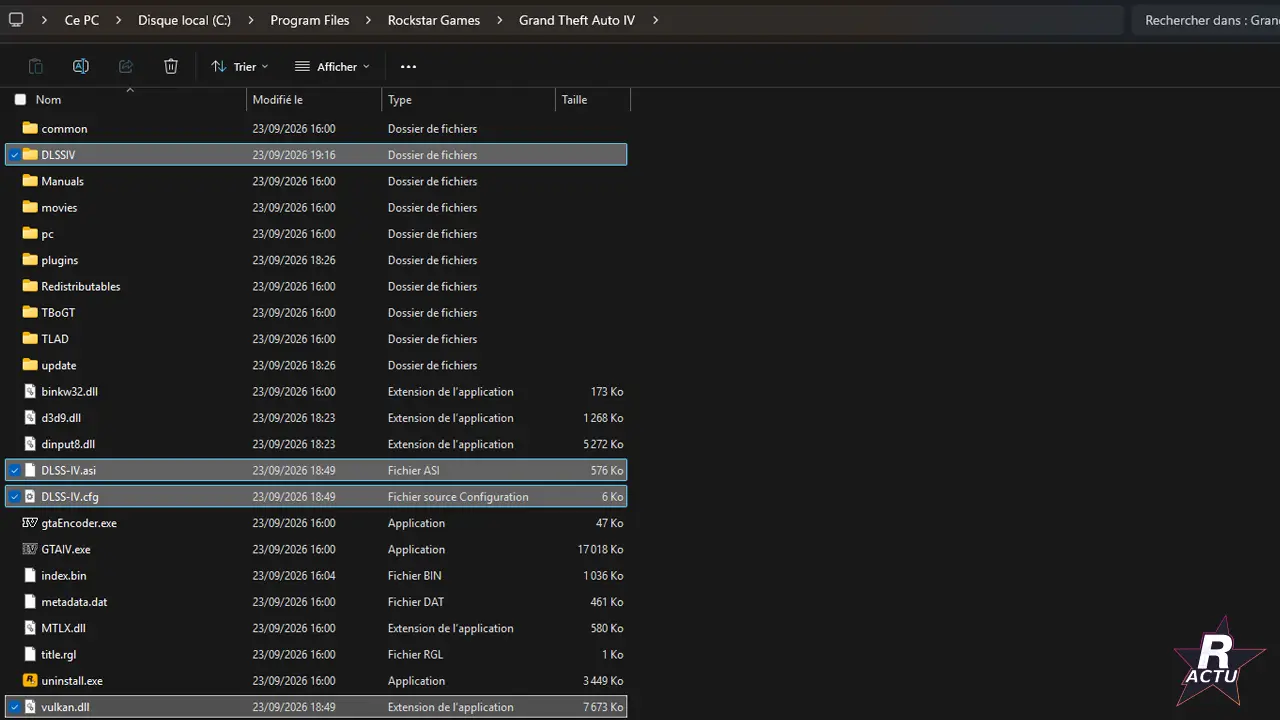The height and width of the screenshot is (720, 1280).
Task: Expand chevron after Program Files breadcrumb
Action: pyautogui.click(x=368, y=20)
